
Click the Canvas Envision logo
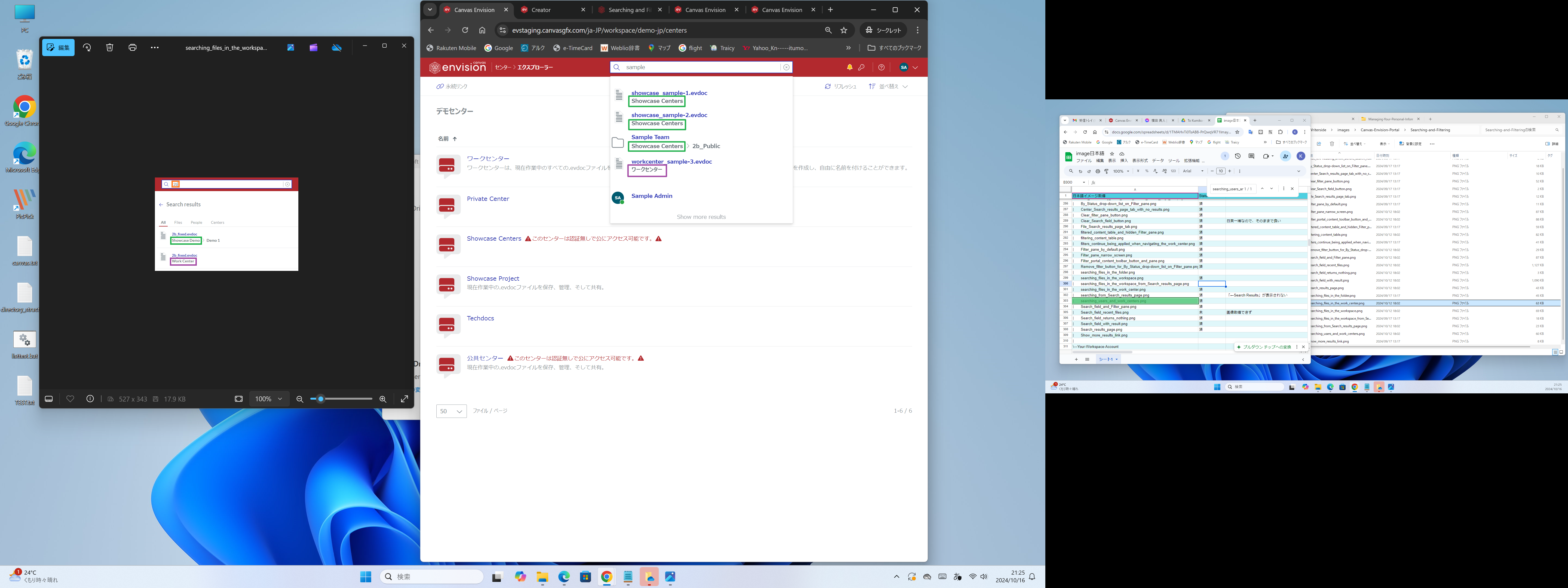click(457, 67)
